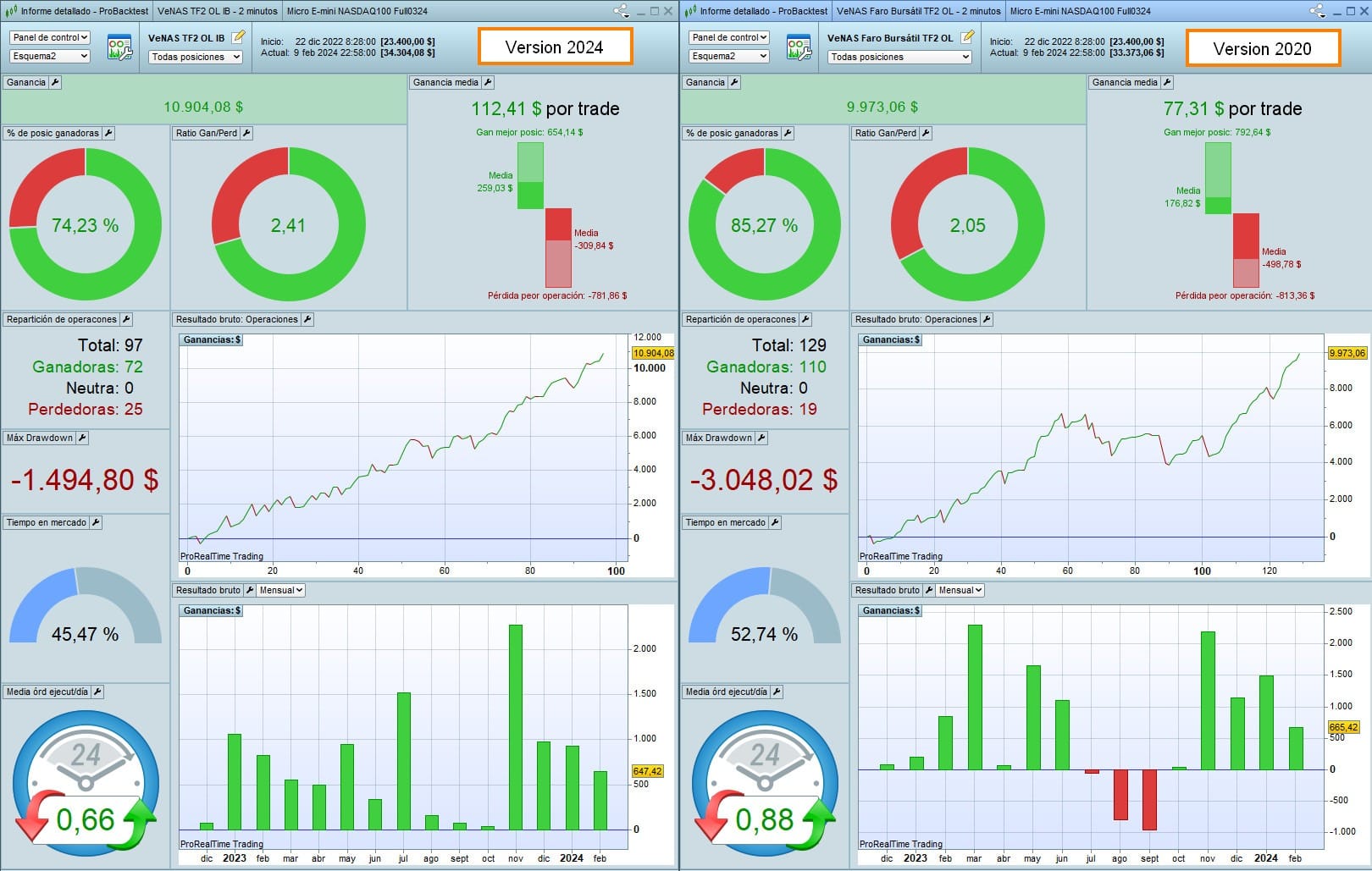Click the wrench beside Ratio Gan/Perd in the right window
This screenshot has height=871, width=1372.
tap(926, 133)
